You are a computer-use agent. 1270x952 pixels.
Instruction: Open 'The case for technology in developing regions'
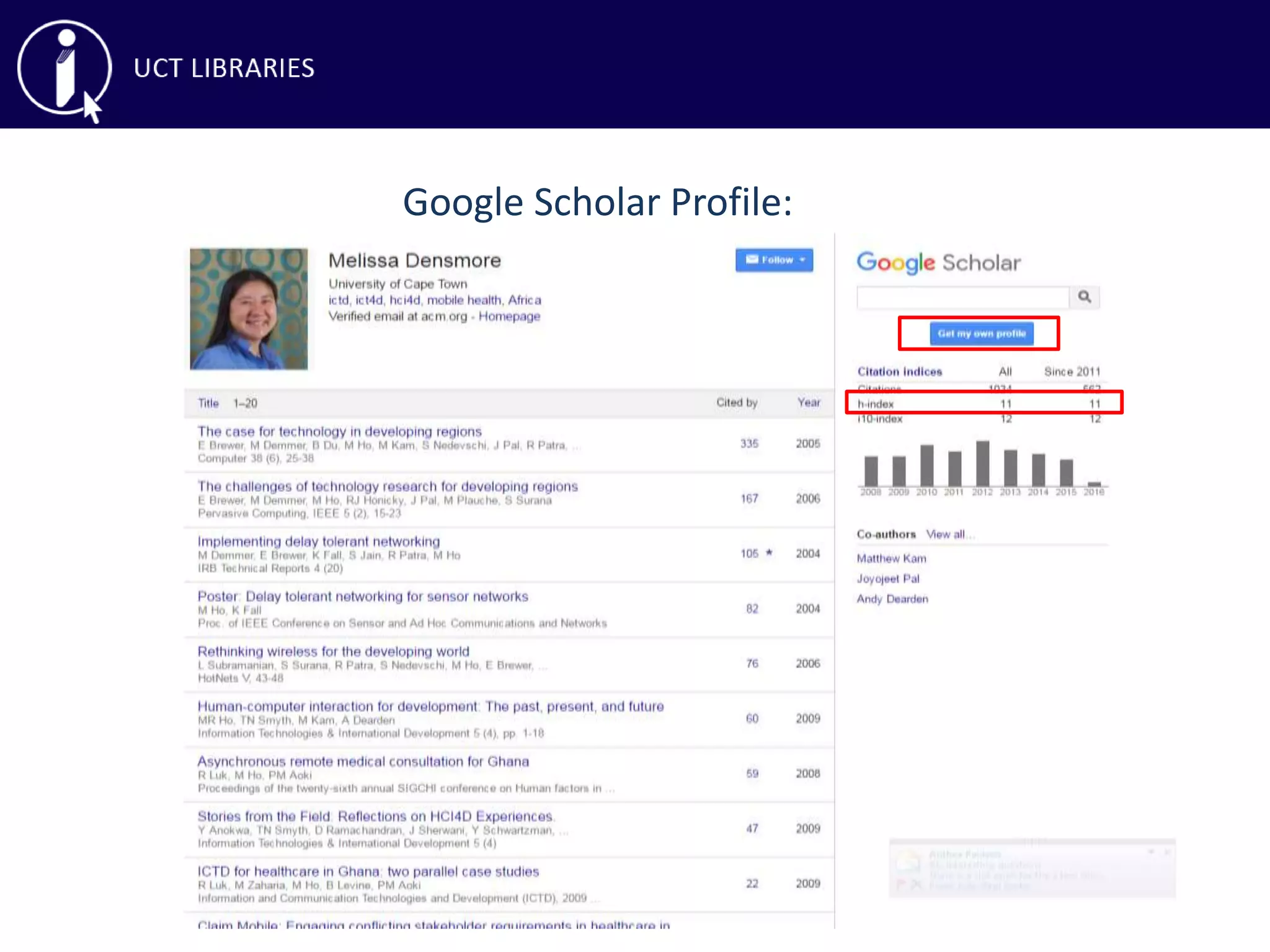tap(339, 431)
